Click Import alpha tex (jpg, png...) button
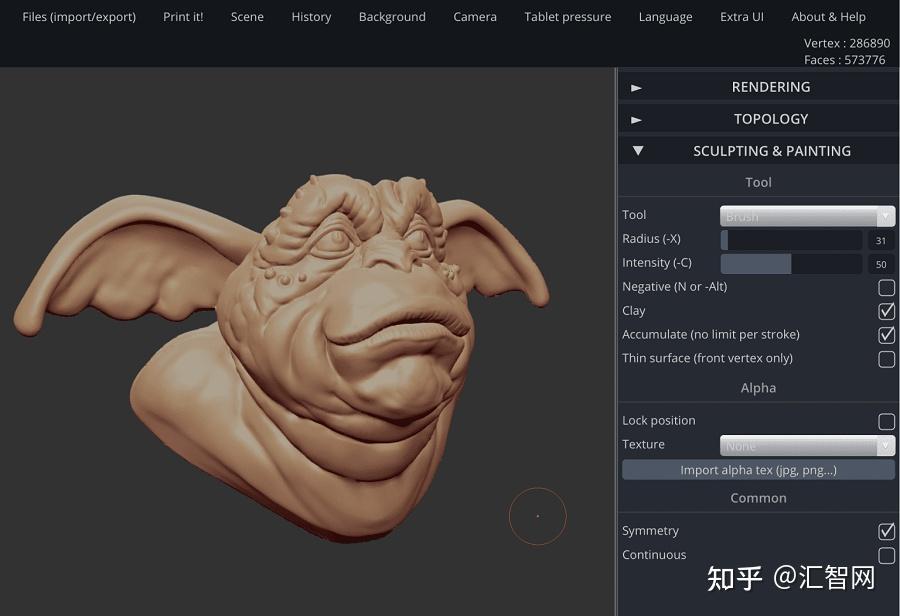The width and height of the screenshot is (900, 616). coord(758,470)
